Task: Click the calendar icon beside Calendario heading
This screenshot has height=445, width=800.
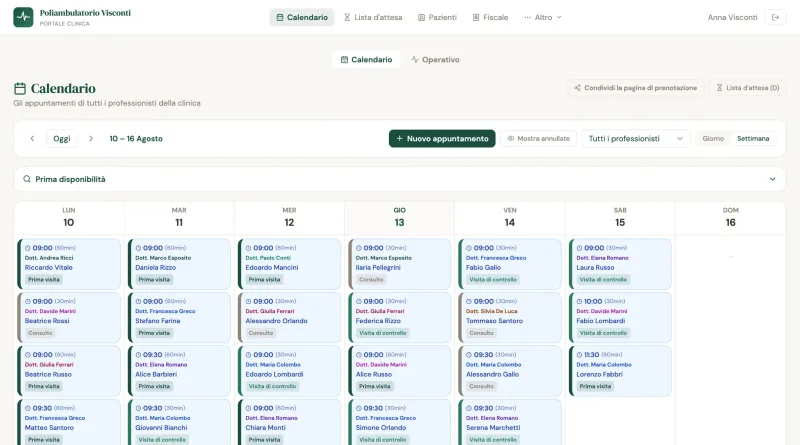Action: point(20,89)
